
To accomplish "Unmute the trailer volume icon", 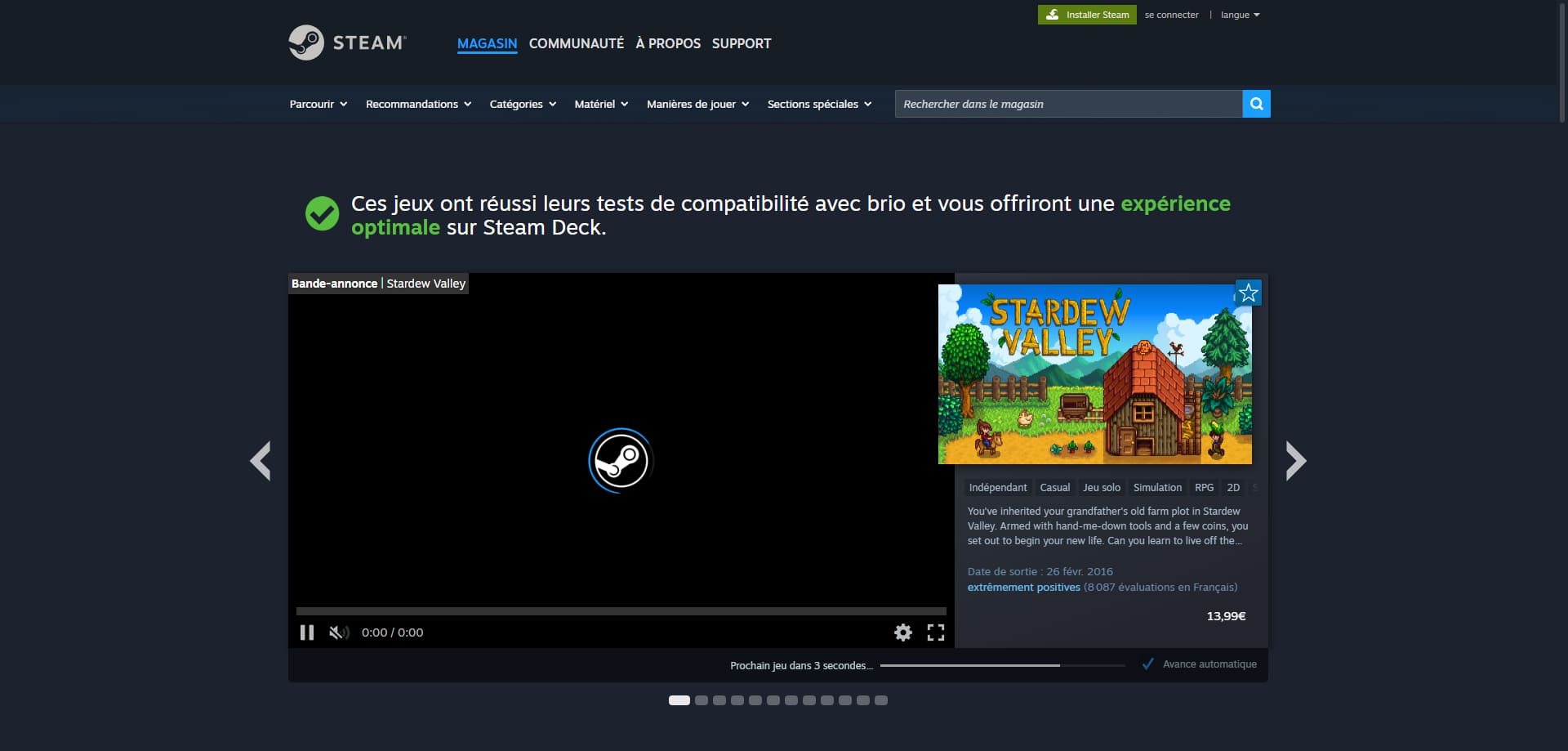I will click(339, 633).
